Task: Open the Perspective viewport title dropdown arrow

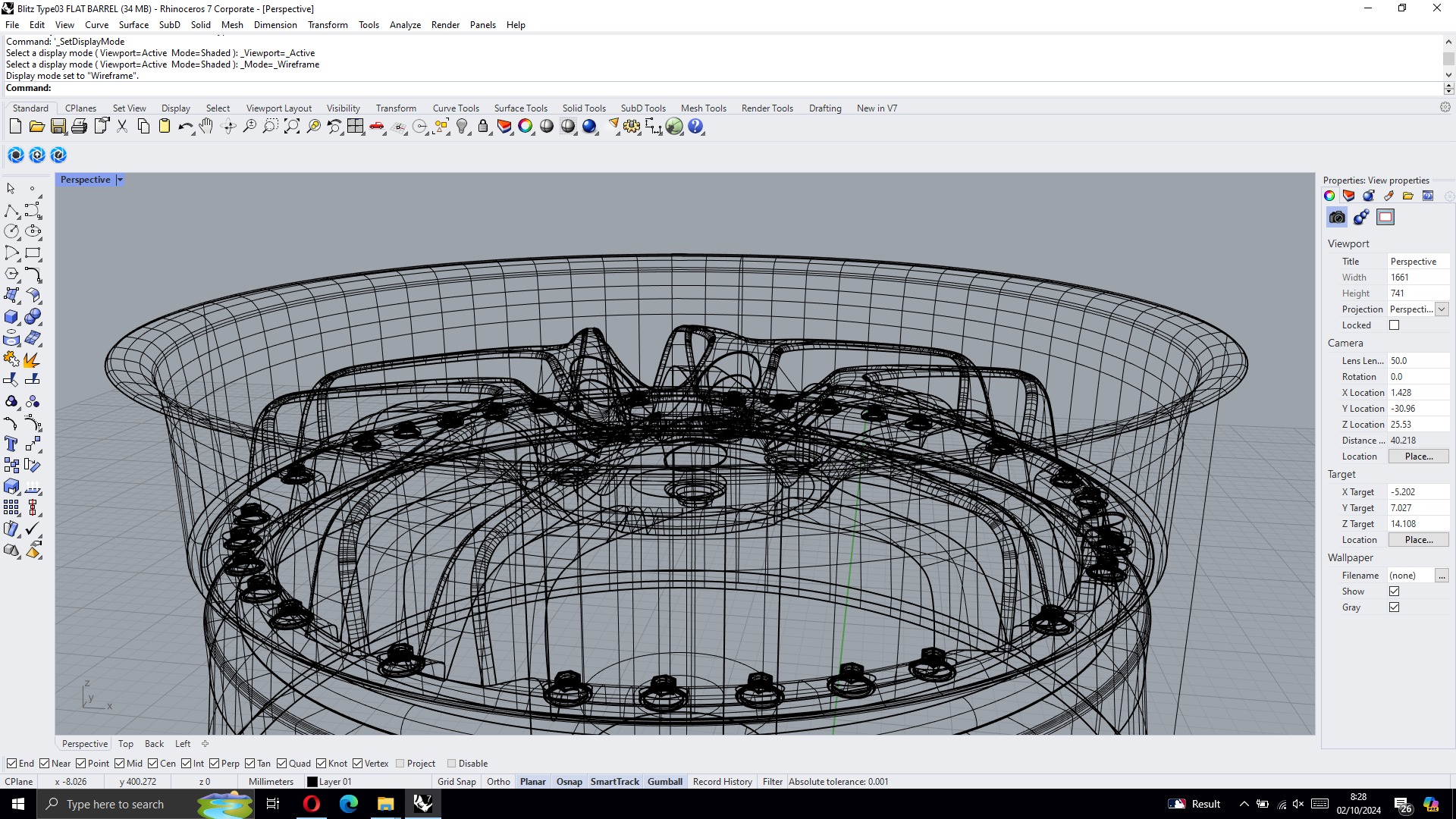Action: [120, 180]
